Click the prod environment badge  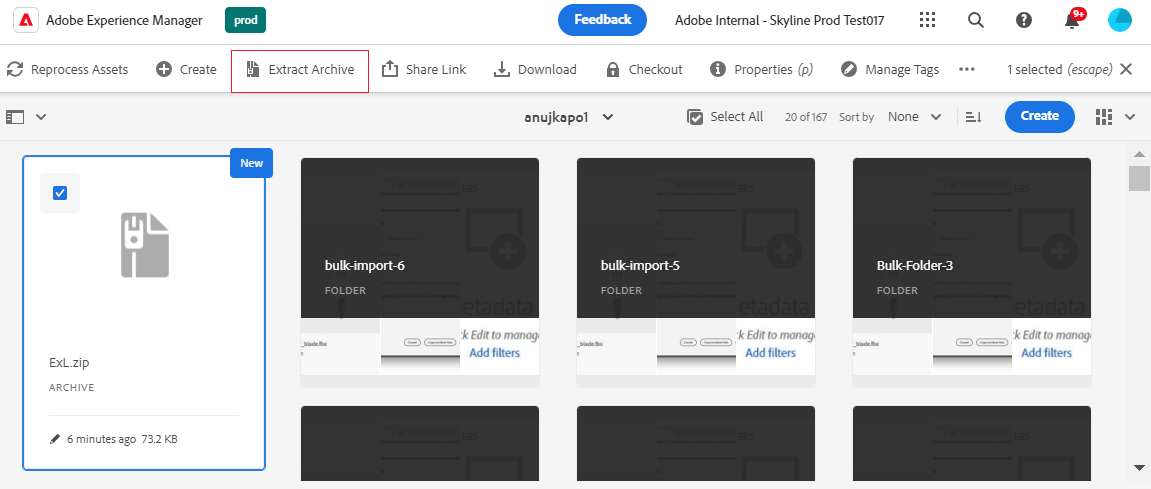[245, 21]
